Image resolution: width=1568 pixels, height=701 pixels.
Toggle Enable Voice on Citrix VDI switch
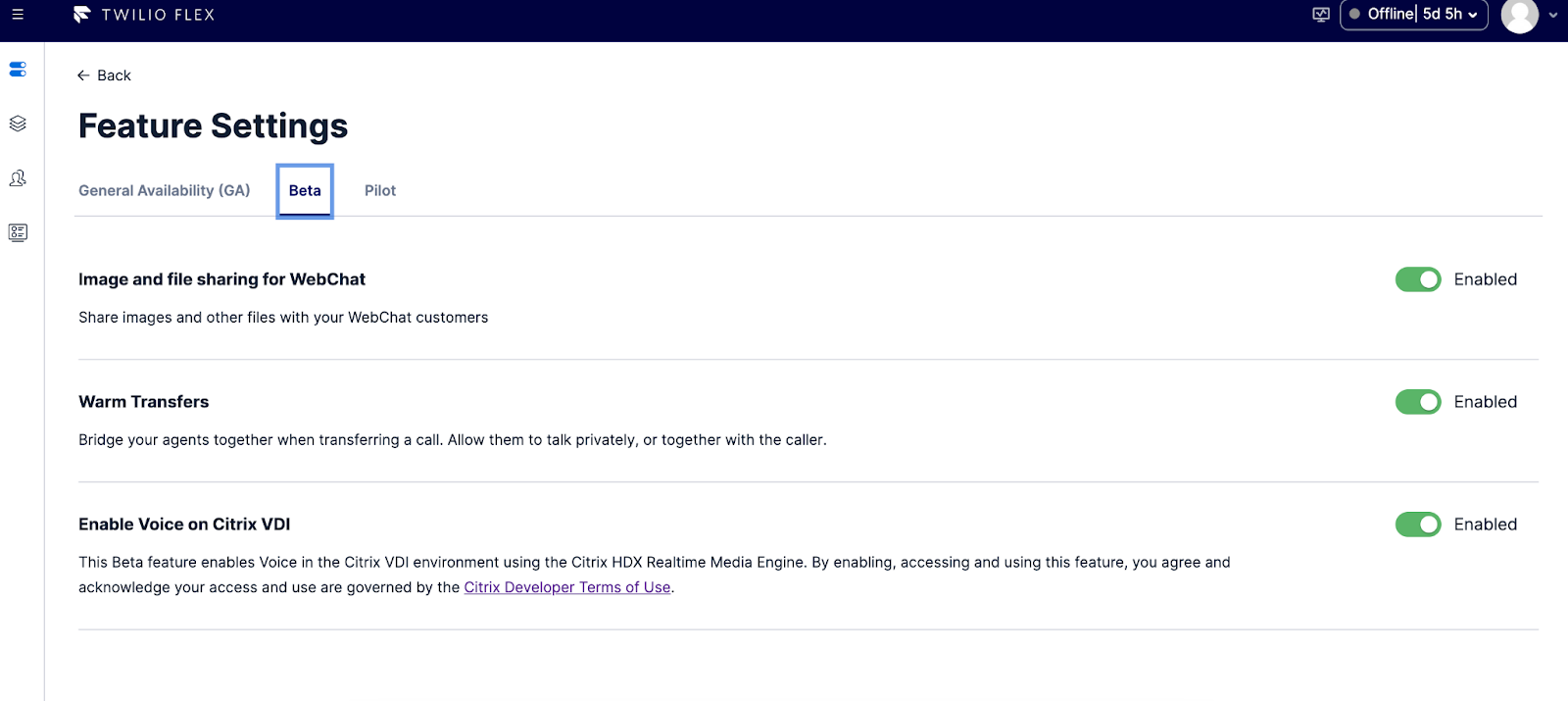tap(1418, 525)
